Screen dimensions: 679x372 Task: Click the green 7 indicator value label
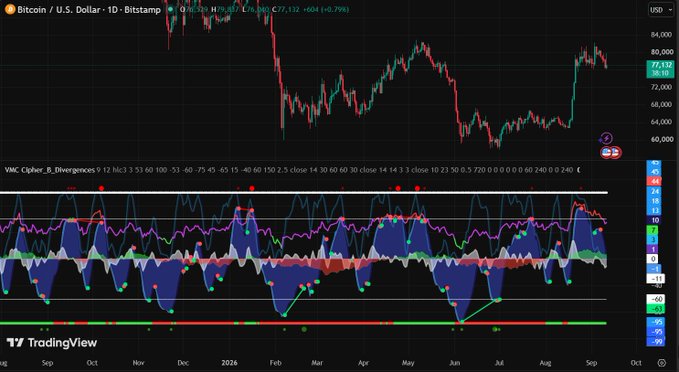[653, 230]
